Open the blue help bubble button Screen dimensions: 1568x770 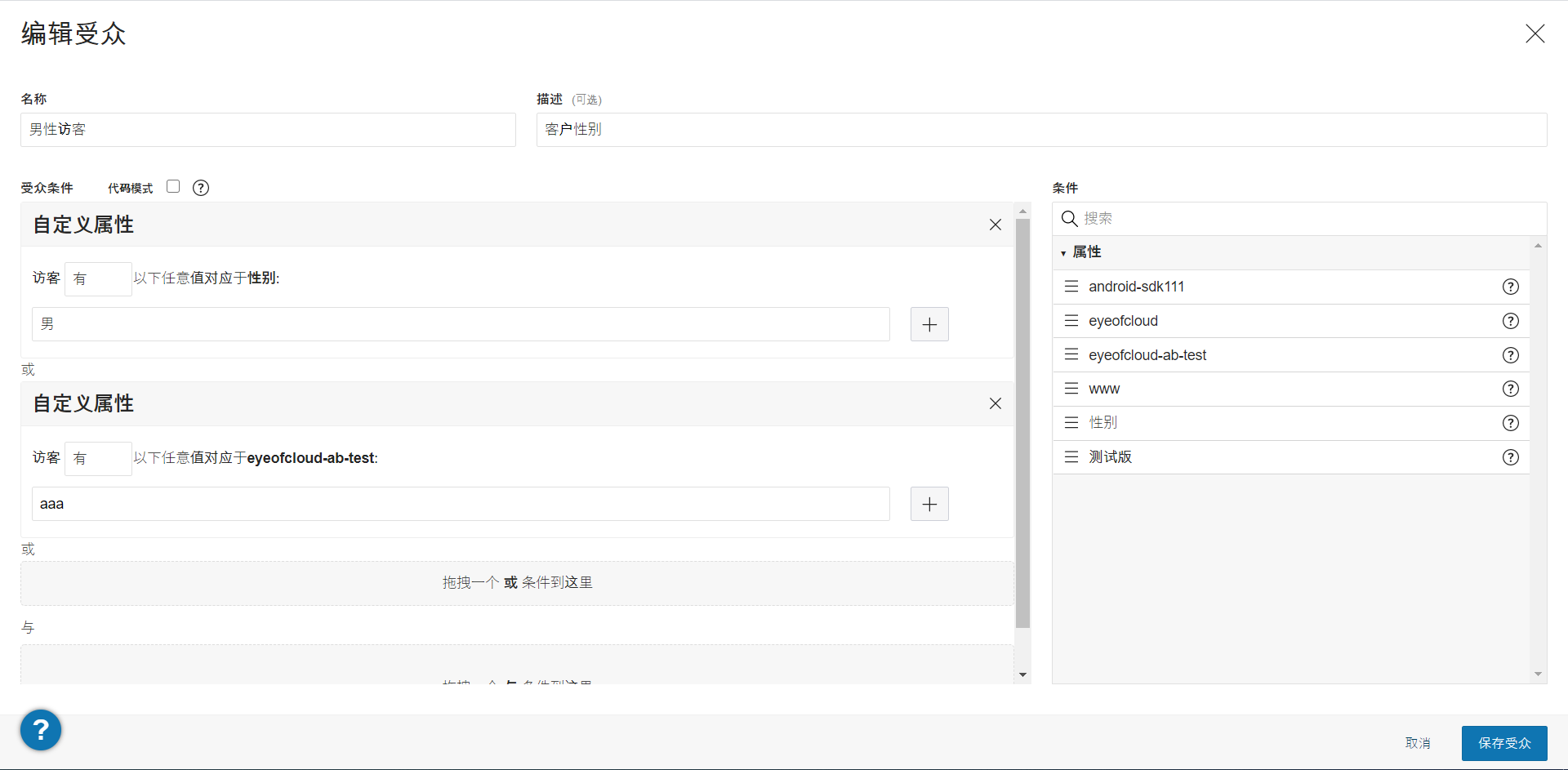coord(41,729)
